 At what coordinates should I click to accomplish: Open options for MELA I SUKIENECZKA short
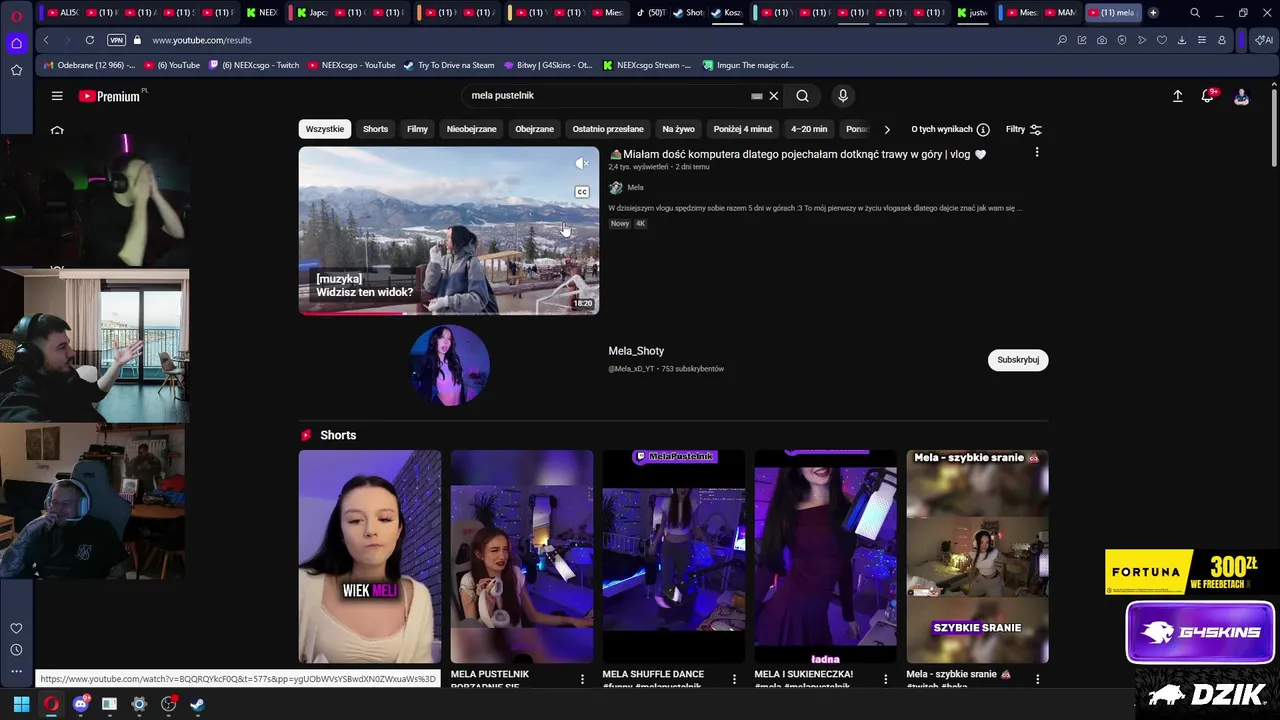[885, 679]
